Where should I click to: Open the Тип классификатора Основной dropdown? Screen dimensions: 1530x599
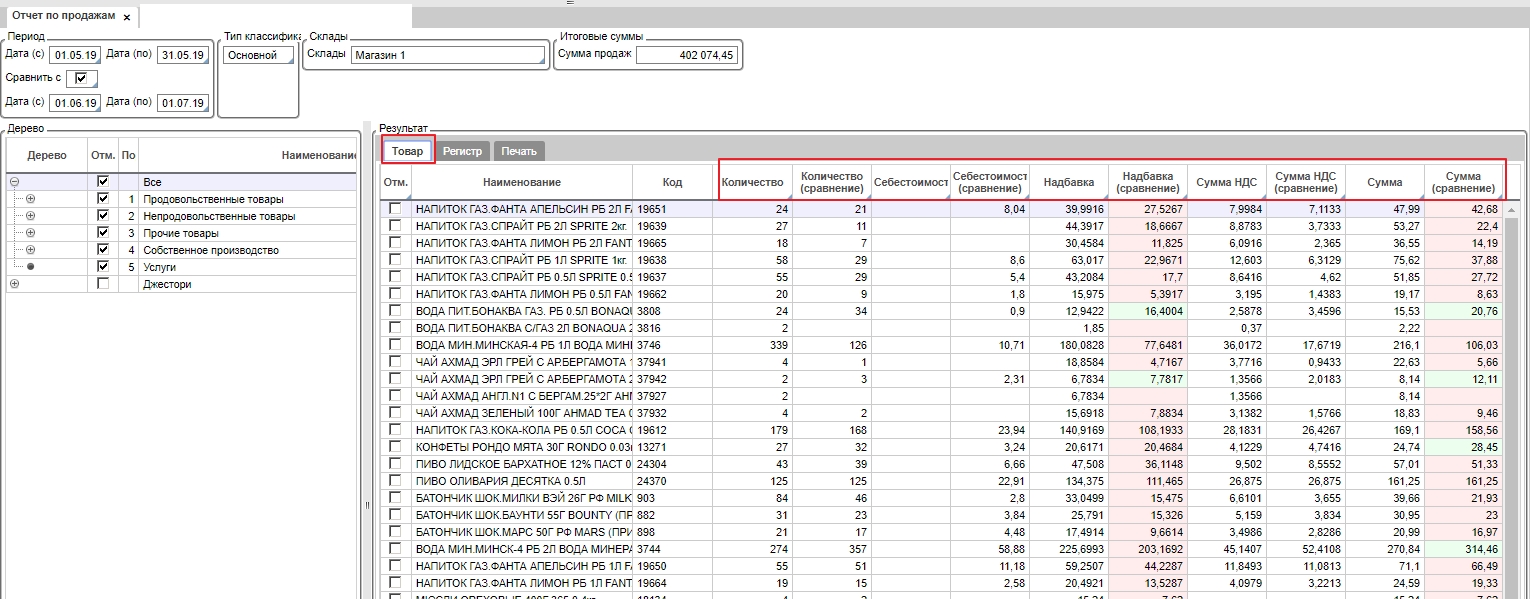(260, 55)
